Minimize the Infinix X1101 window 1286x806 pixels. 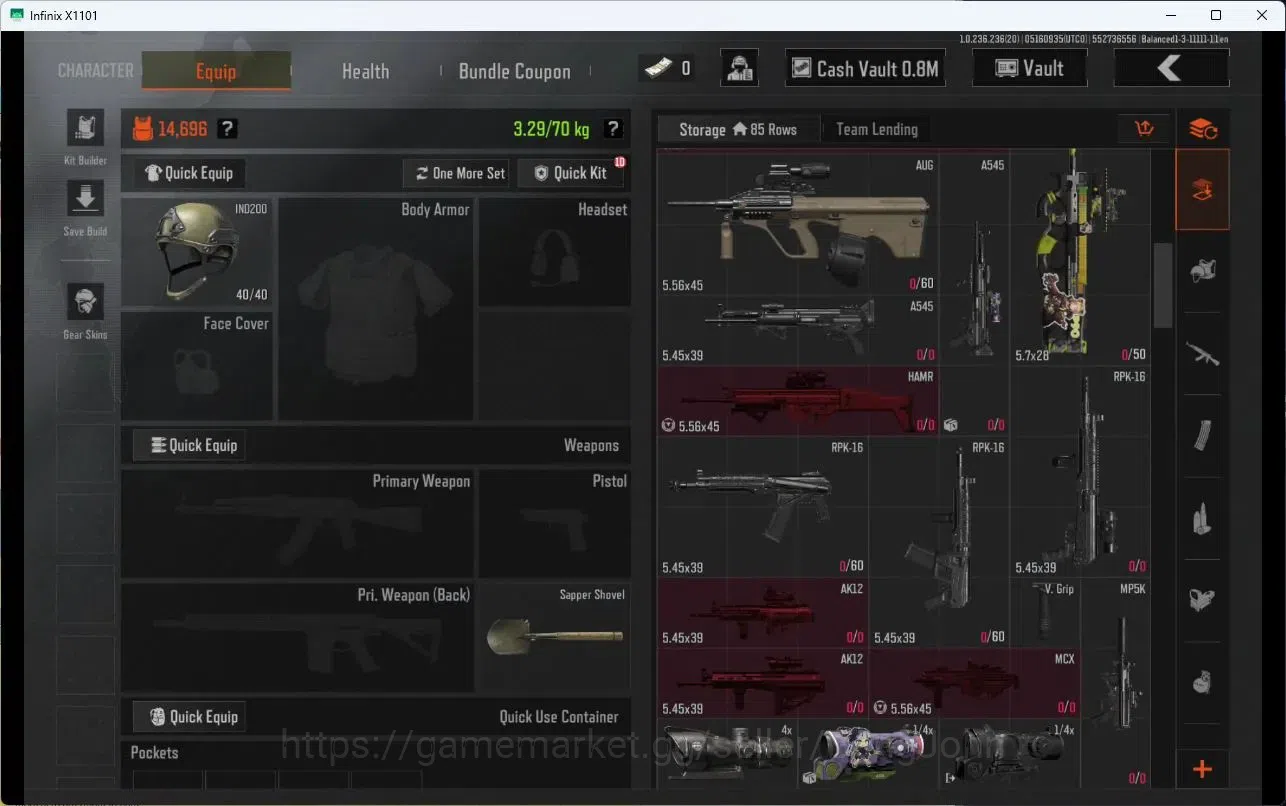click(x=1171, y=15)
